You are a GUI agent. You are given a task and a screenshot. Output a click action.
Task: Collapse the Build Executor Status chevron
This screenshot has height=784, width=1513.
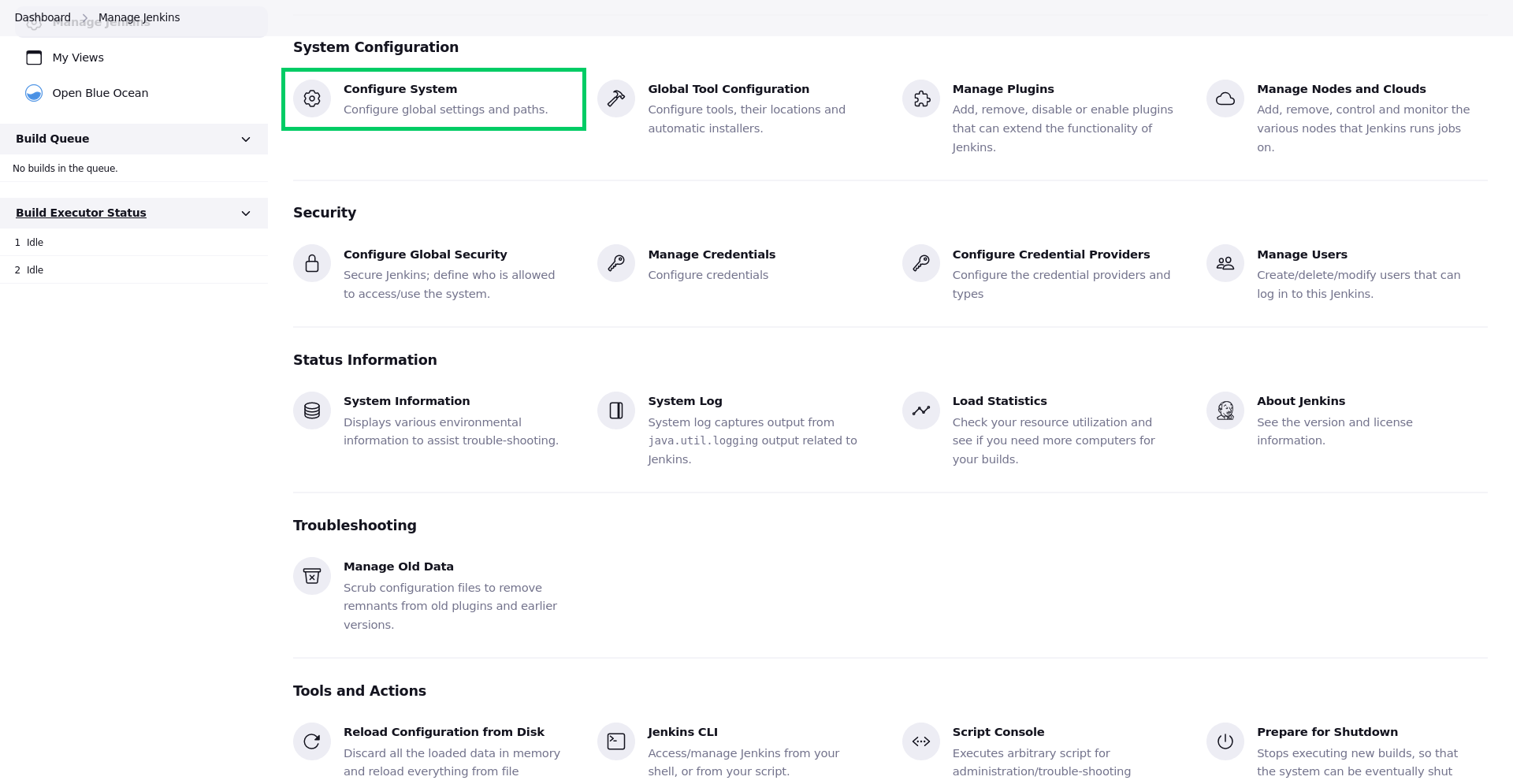coord(246,214)
